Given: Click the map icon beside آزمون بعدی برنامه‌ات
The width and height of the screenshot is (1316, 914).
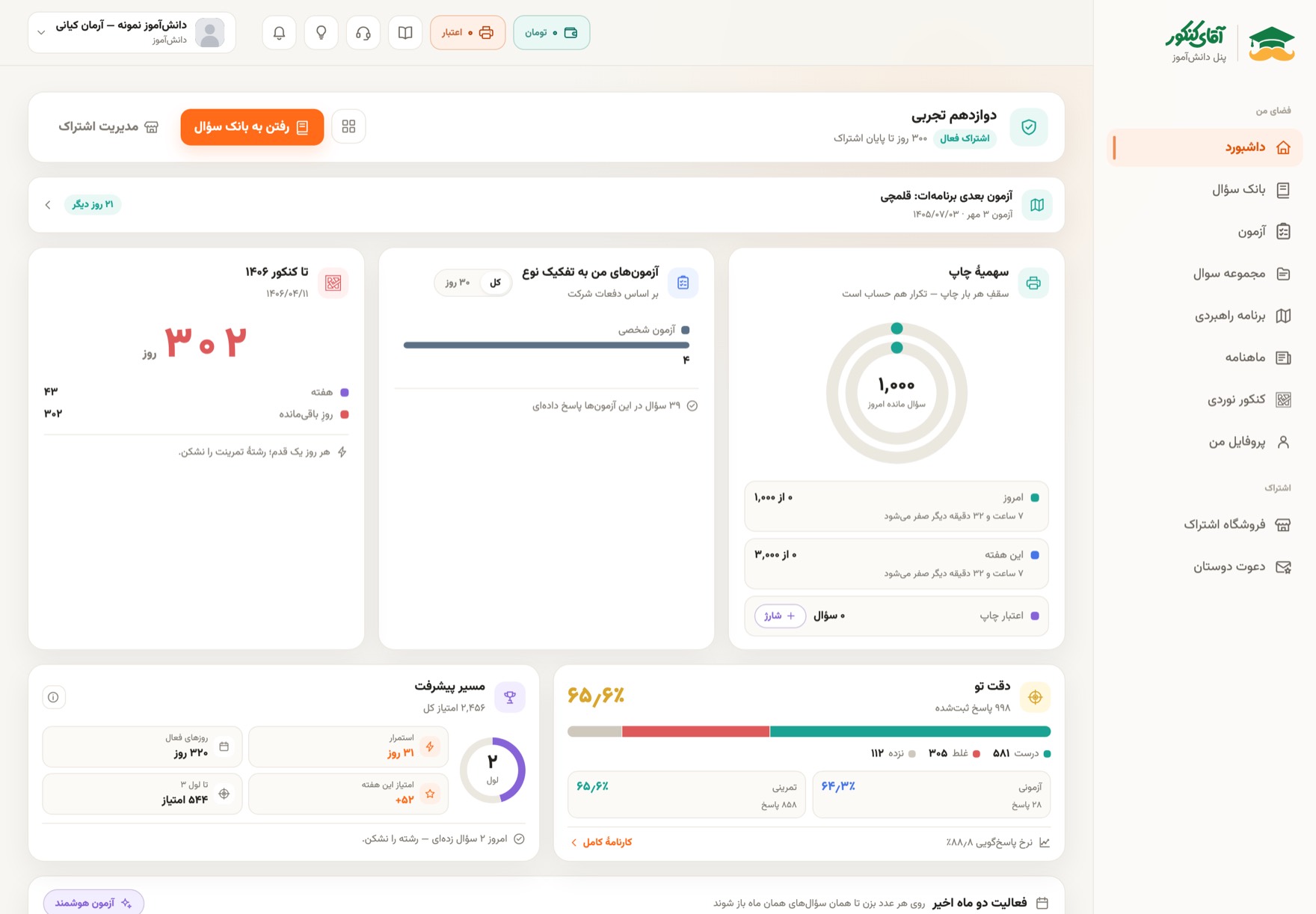Looking at the screenshot, I should (1037, 205).
